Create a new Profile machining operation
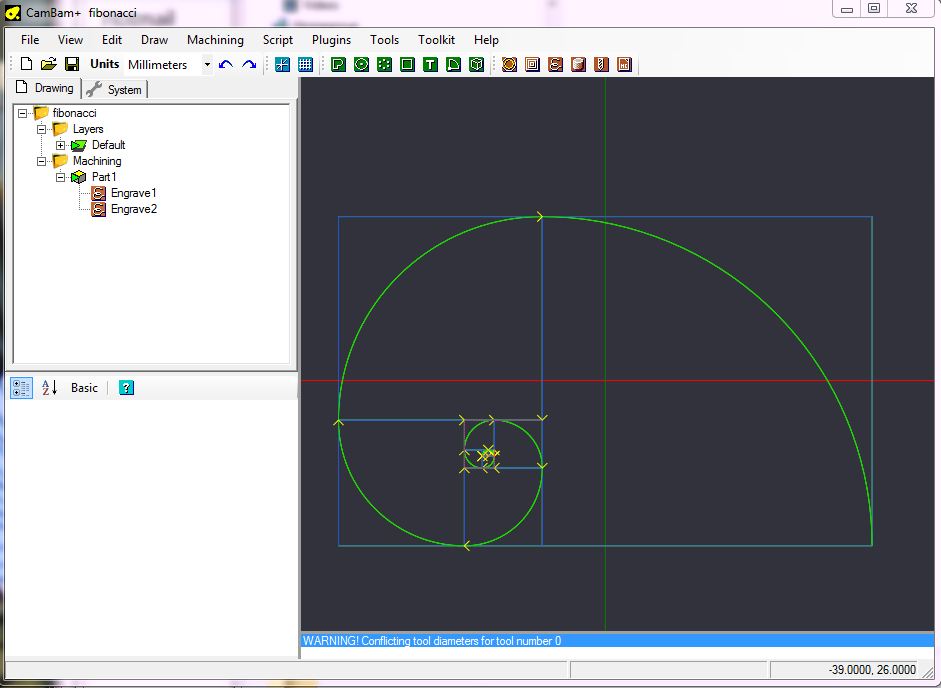The height and width of the screenshot is (688, 941). coord(509,64)
